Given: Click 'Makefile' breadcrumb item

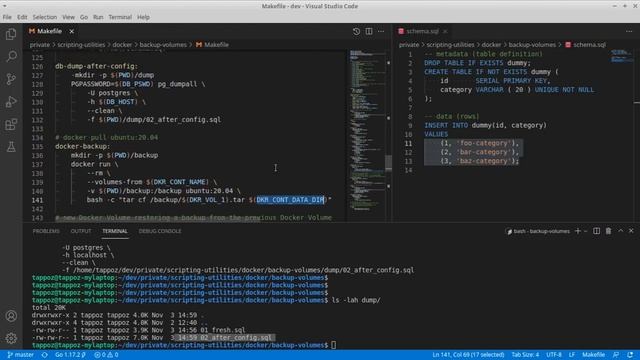Looking at the screenshot, I should coord(213,45).
